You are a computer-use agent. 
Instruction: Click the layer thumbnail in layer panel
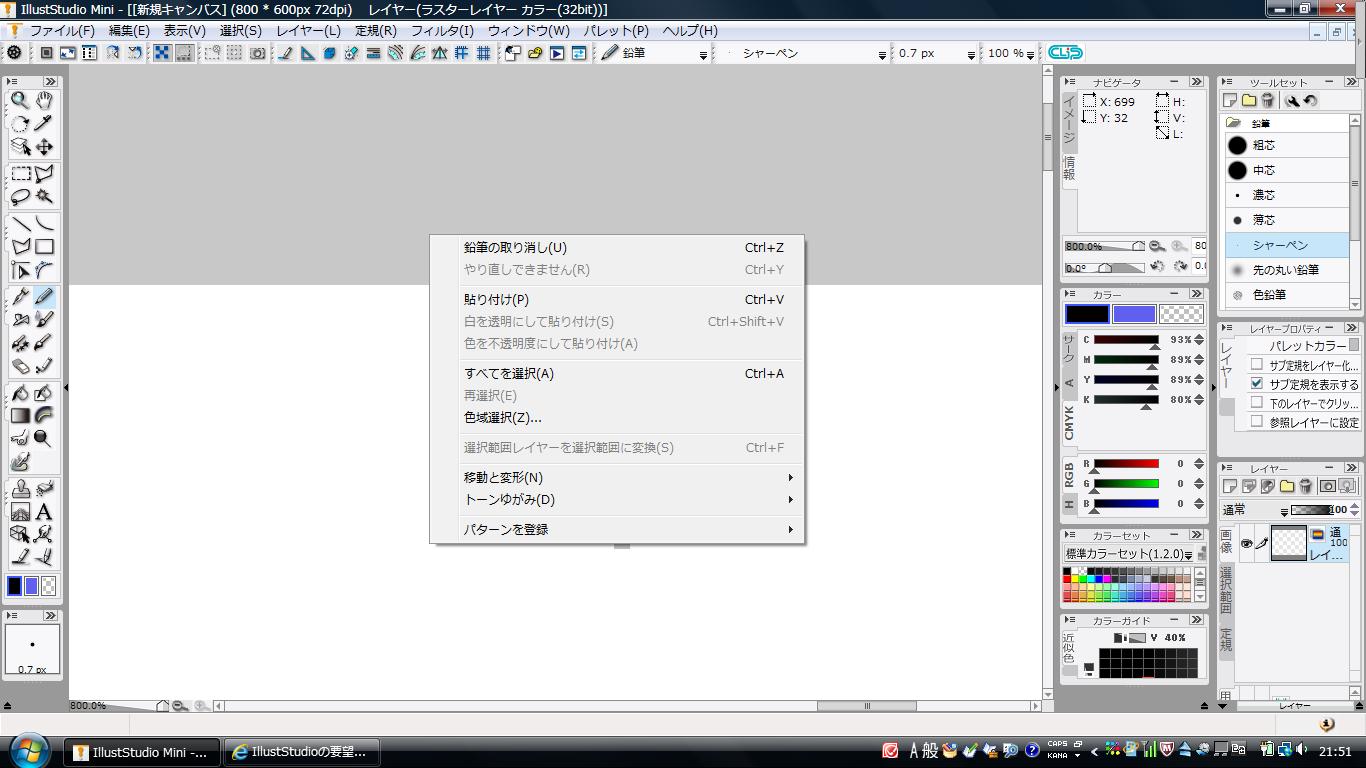(x=1288, y=543)
